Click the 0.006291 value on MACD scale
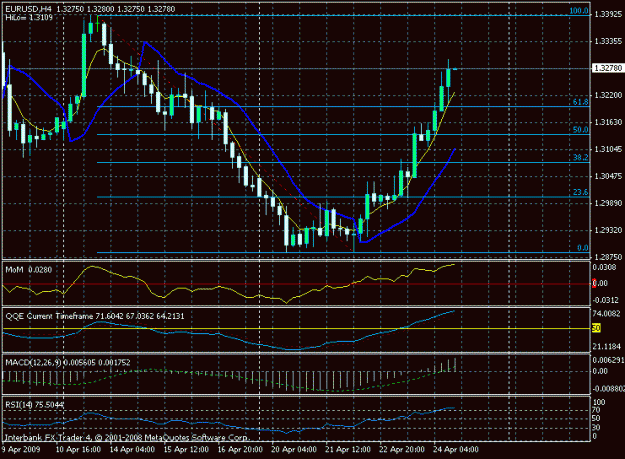625x459 pixels. click(608, 360)
